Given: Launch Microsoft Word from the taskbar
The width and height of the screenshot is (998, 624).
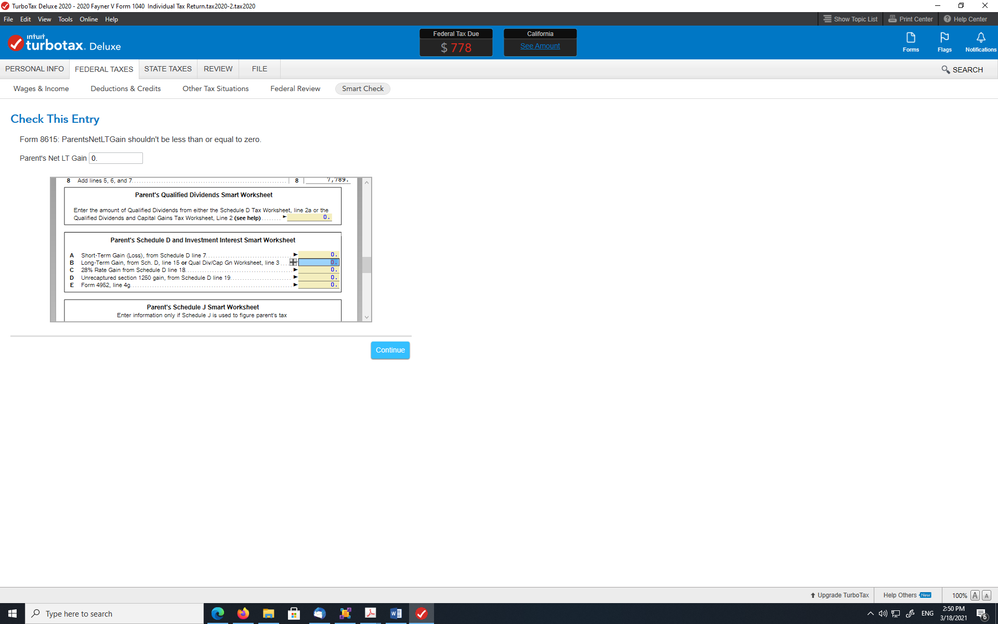Looking at the screenshot, I should (x=396, y=613).
